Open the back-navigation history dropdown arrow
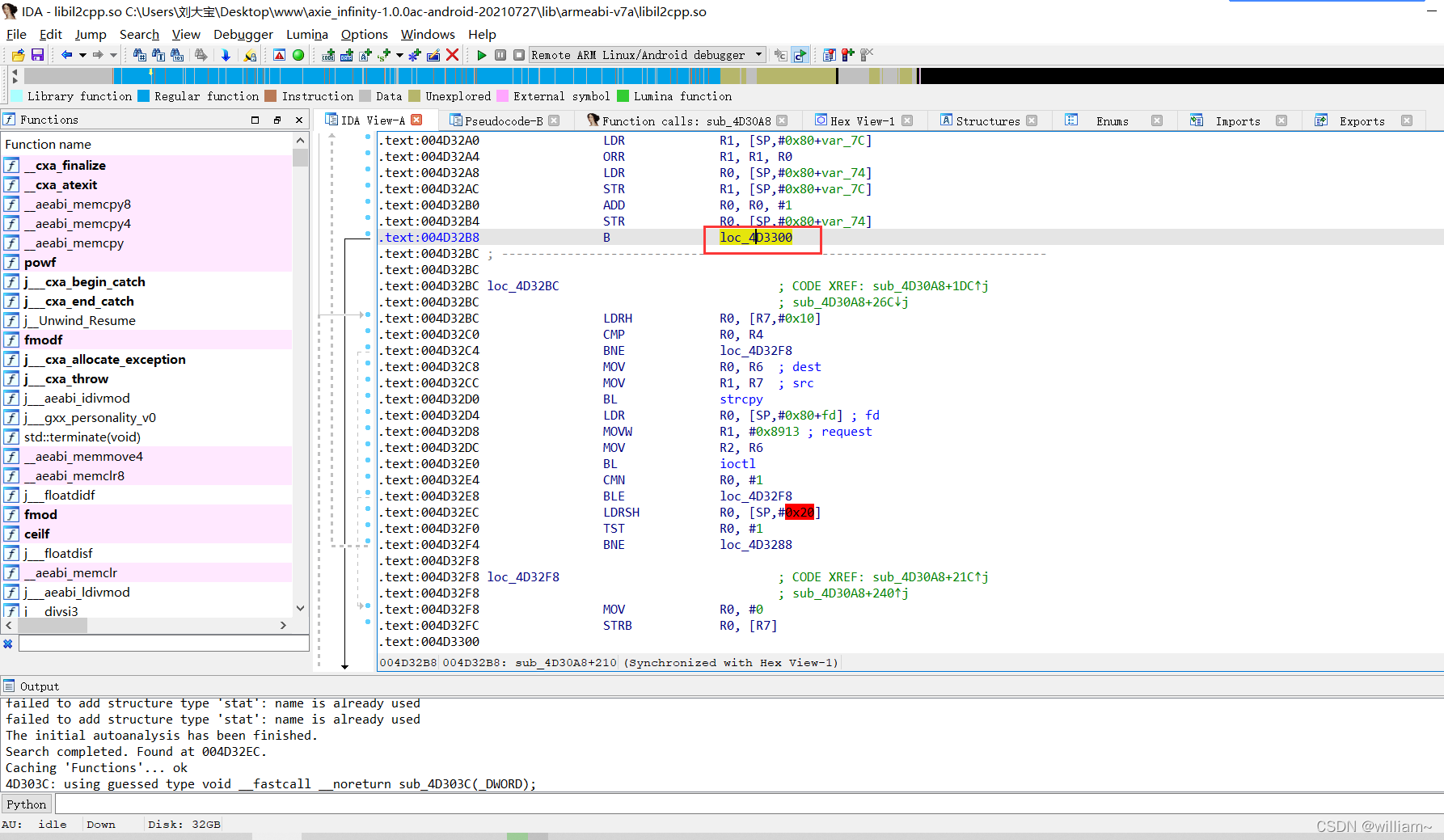 (82, 55)
